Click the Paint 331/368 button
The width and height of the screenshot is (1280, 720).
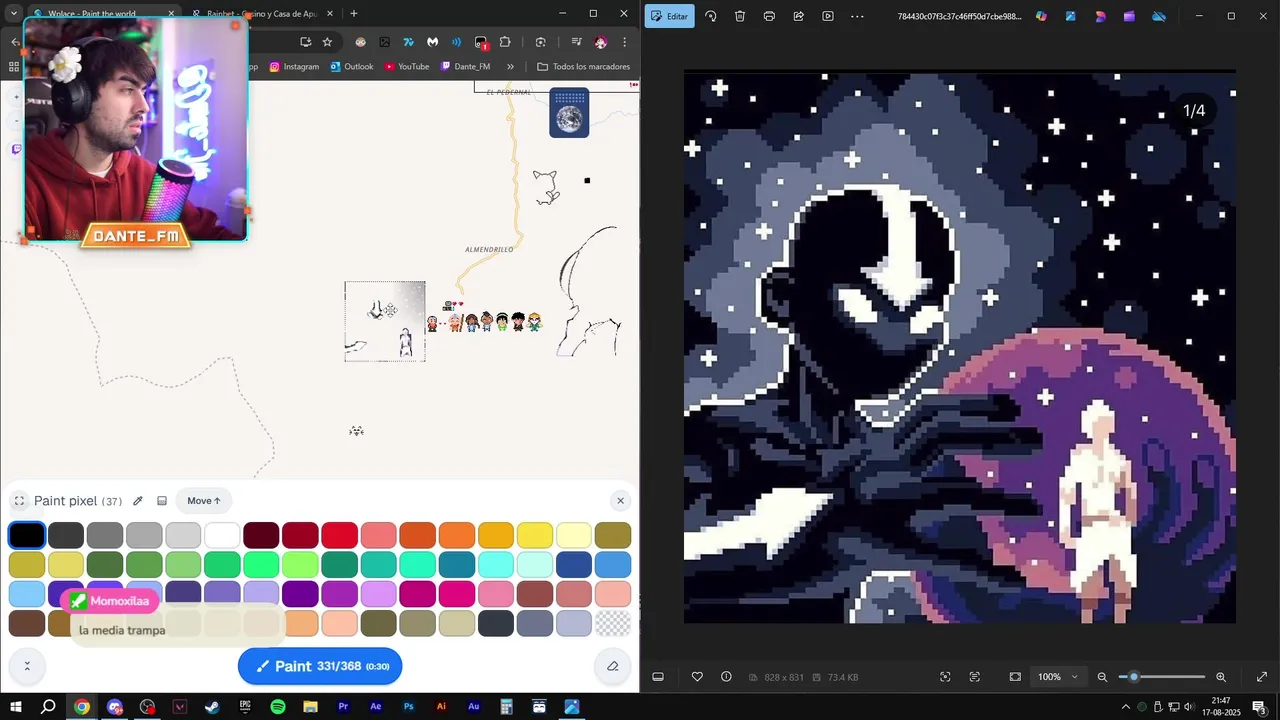tap(320, 666)
